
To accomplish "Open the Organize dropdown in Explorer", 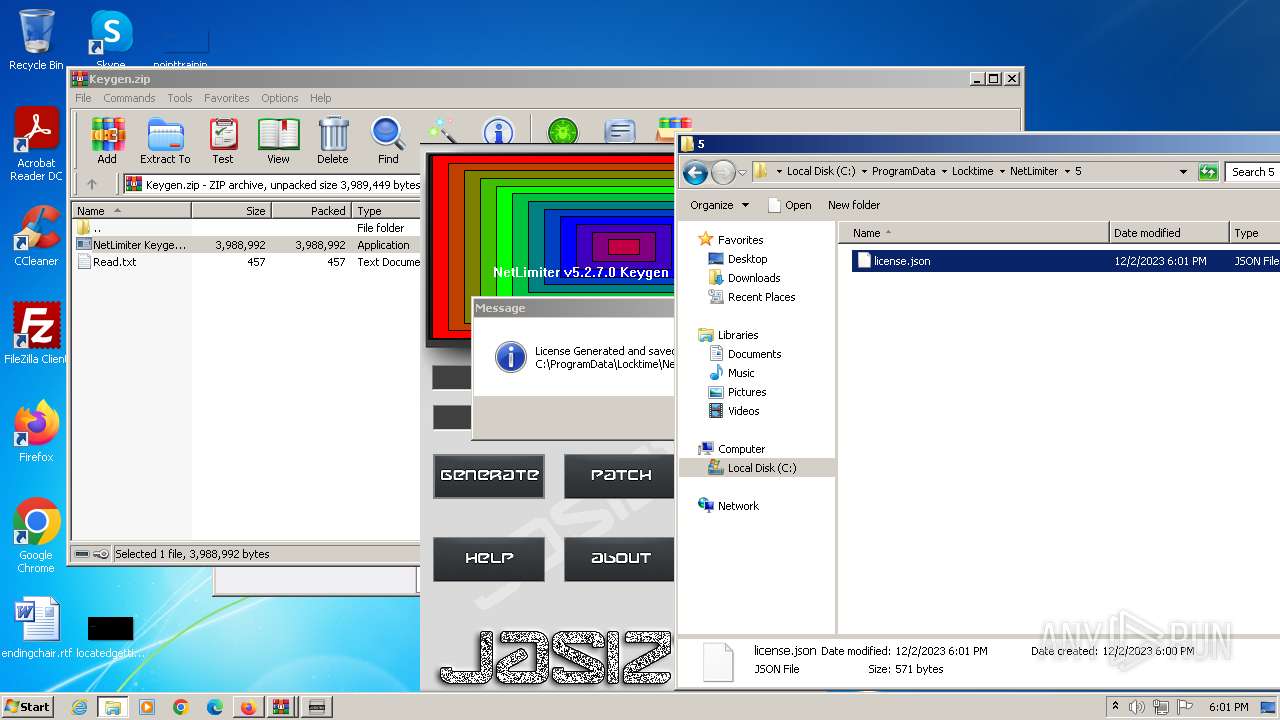I will click(719, 205).
